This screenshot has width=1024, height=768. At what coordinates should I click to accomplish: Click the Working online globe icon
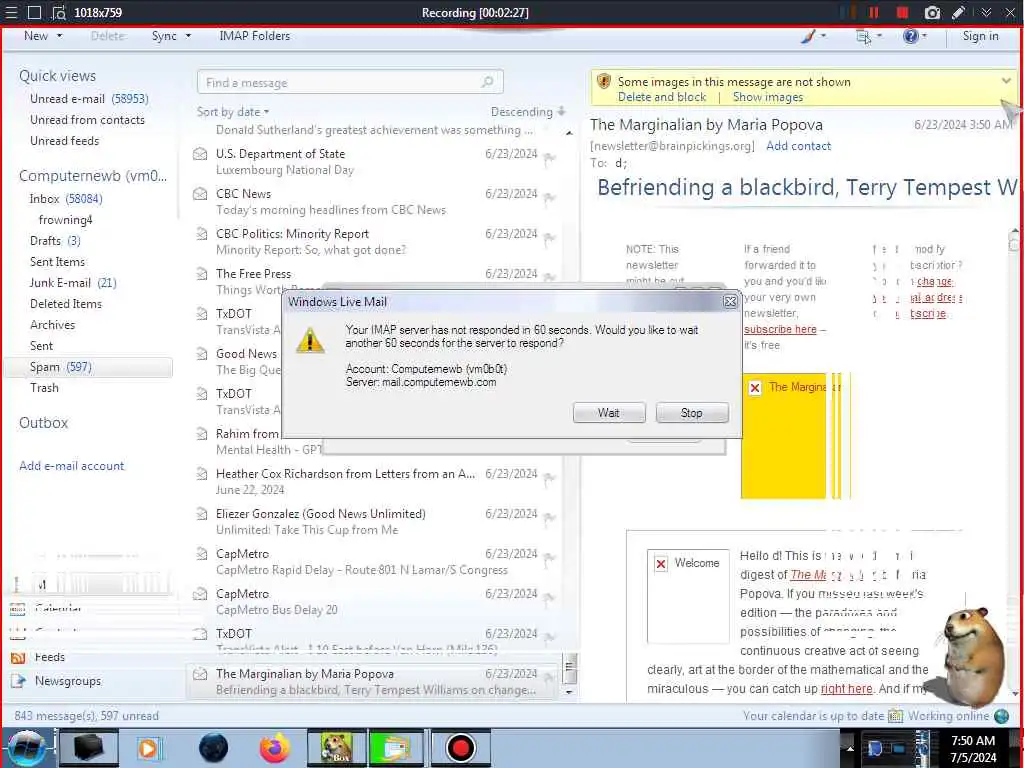pos(1001,716)
